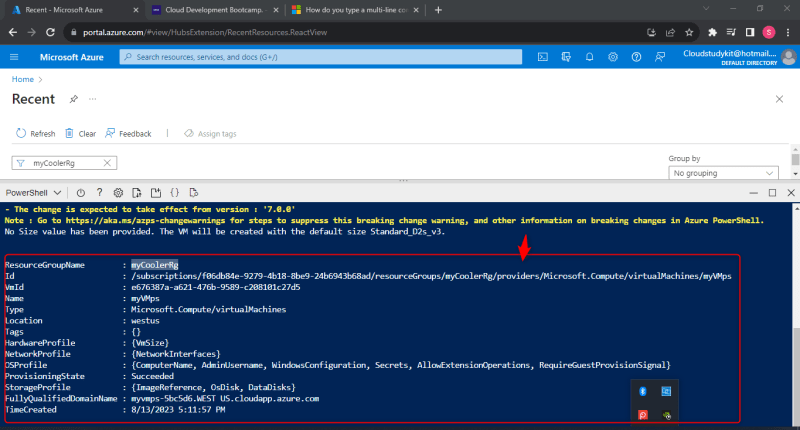Screen dimensions: 800x430
Task: Open a new browser tab
Action: click(x=438, y=10)
